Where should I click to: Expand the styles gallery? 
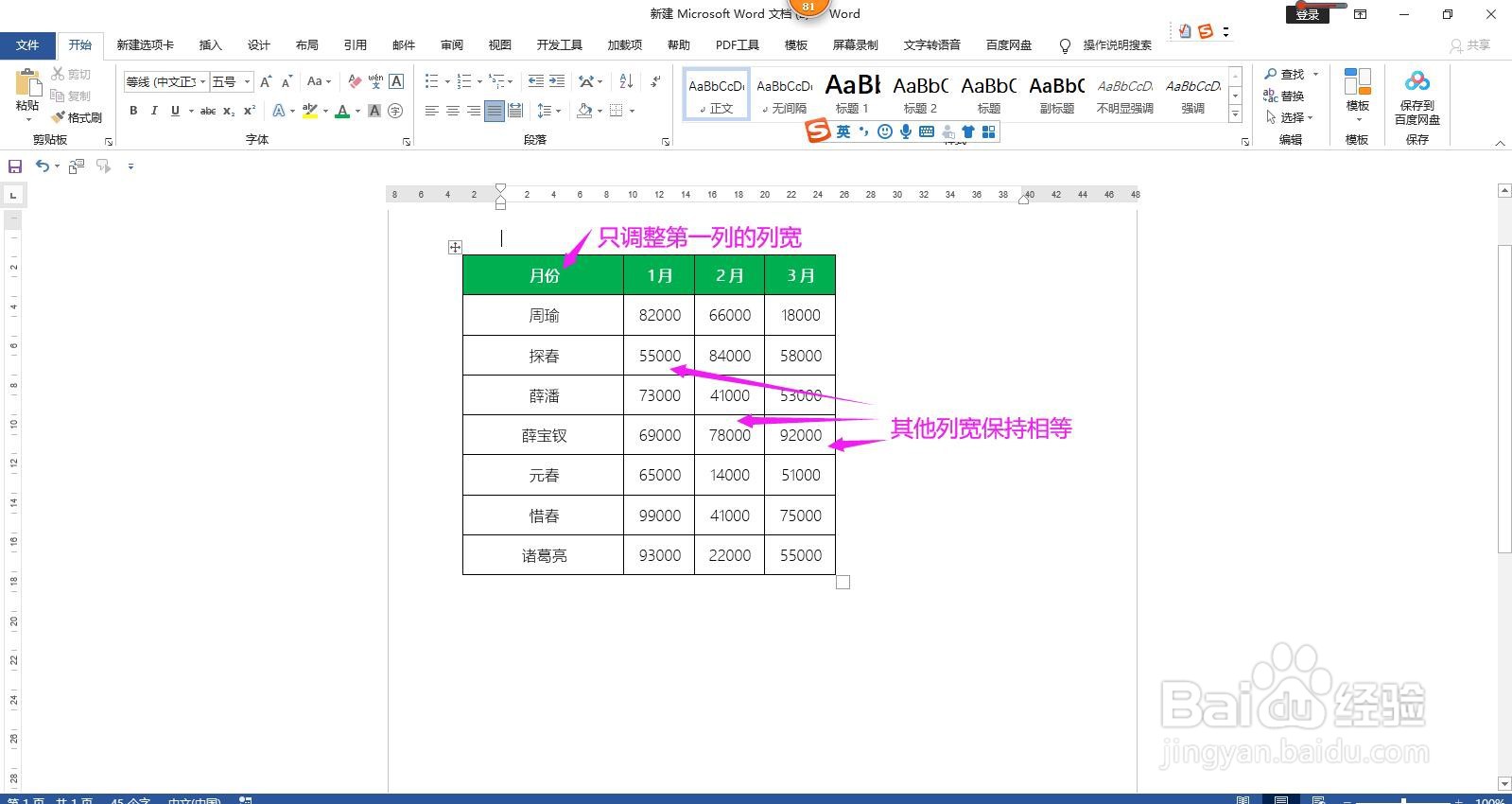(x=1235, y=114)
